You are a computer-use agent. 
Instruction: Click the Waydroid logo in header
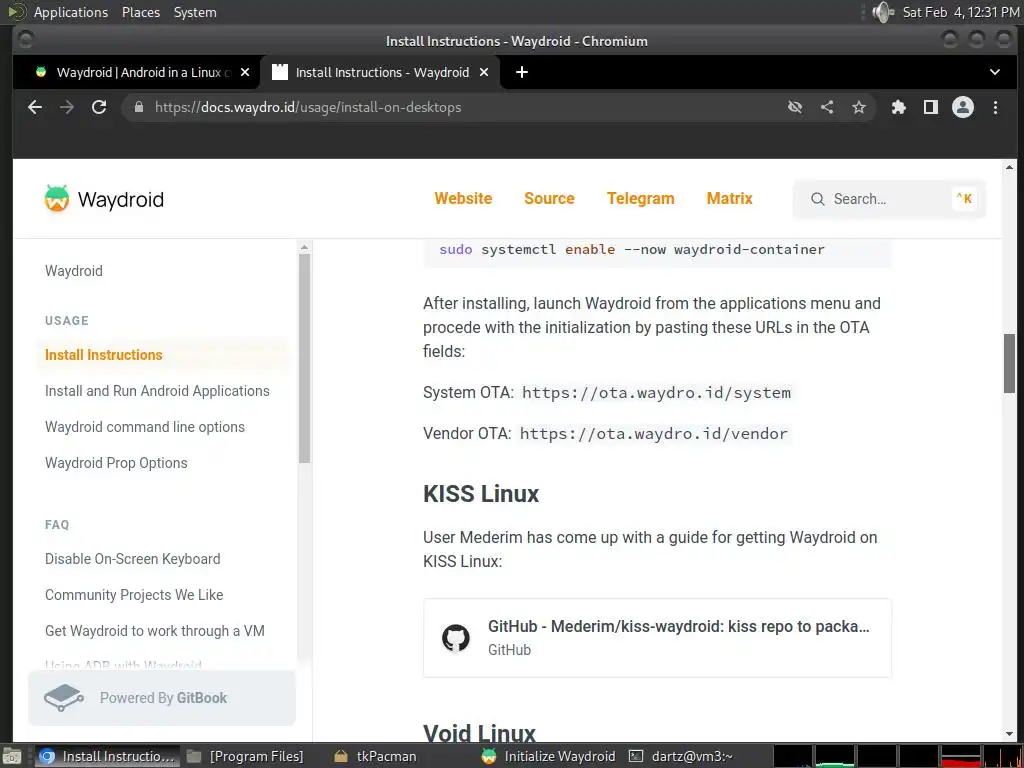pos(104,199)
